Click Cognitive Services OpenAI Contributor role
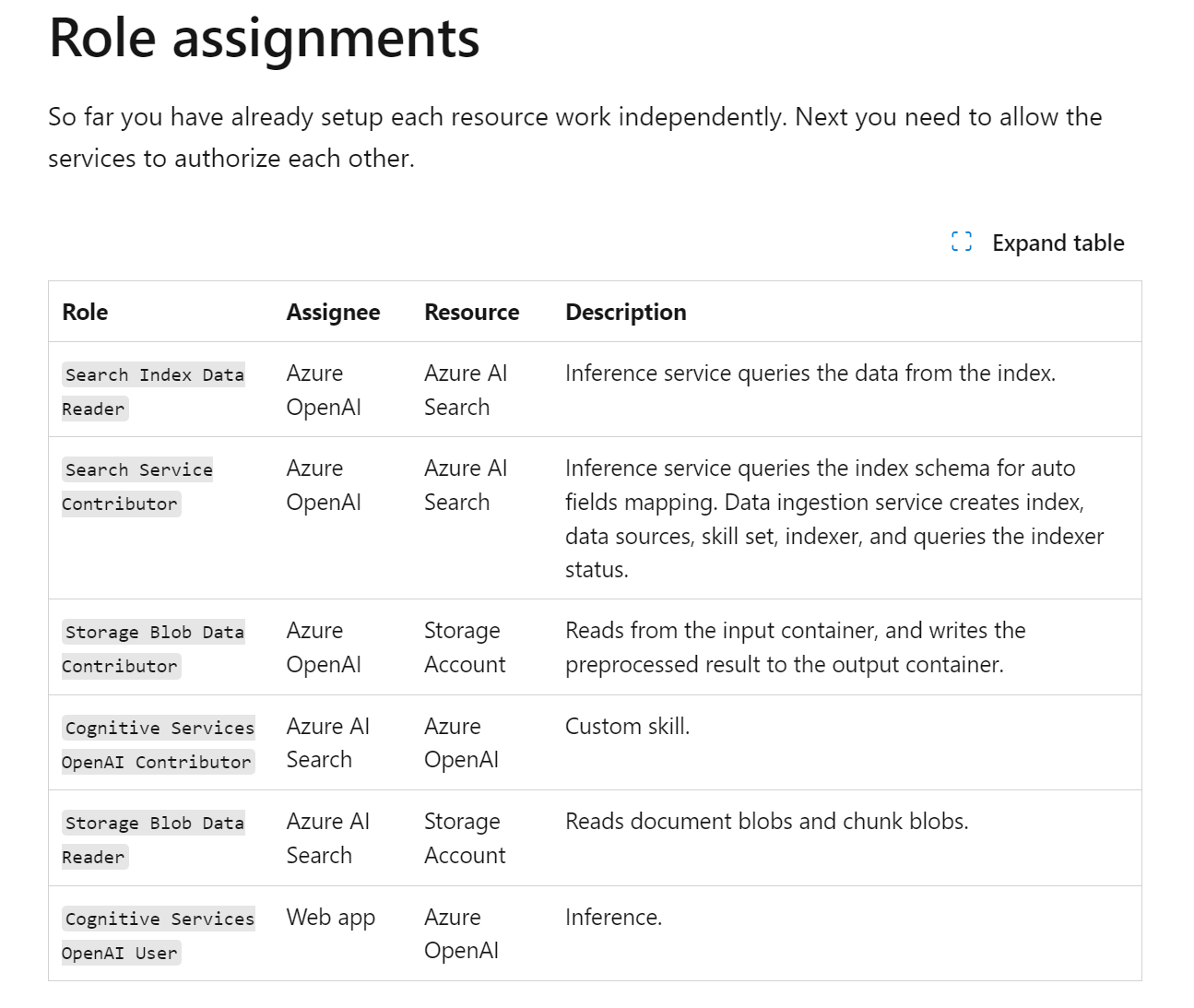Viewport: 1194px width, 1008px height. (159, 744)
